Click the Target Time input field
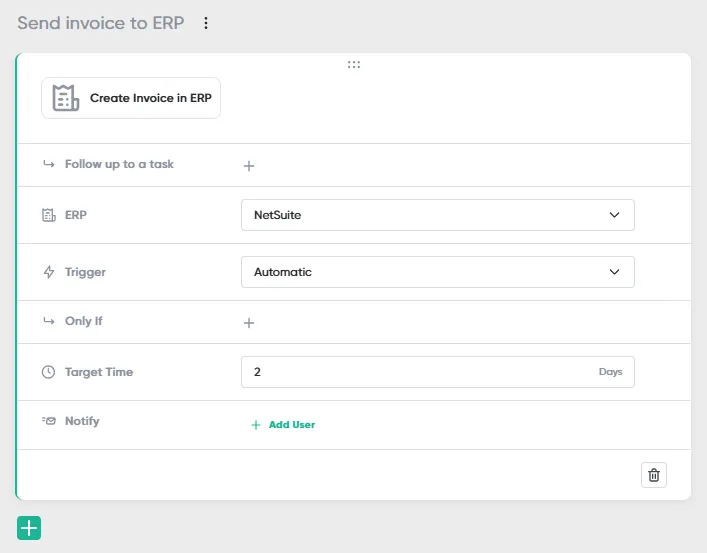Viewport: 707px width, 553px height. coord(438,372)
